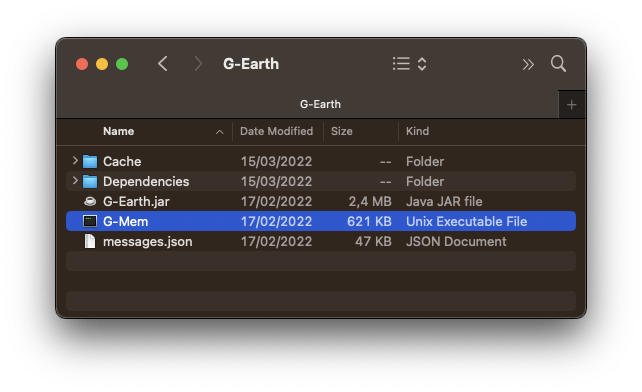The width and height of the screenshot is (642, 392).
Task: Click the 621 KB size value
Action: pos(369,222)
